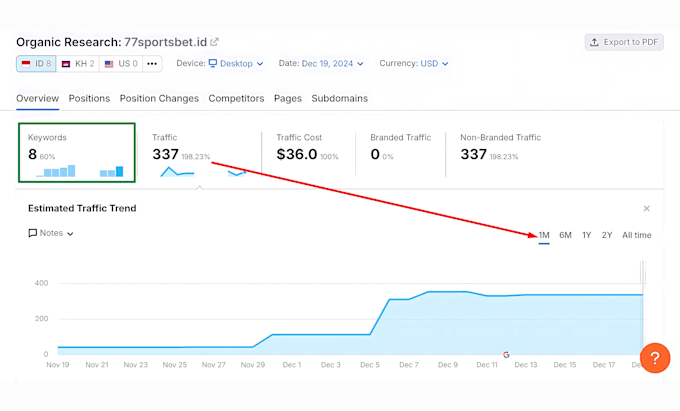
Task: Click the 77sportsbet.id domain name
Action: (x=166, y=42)
